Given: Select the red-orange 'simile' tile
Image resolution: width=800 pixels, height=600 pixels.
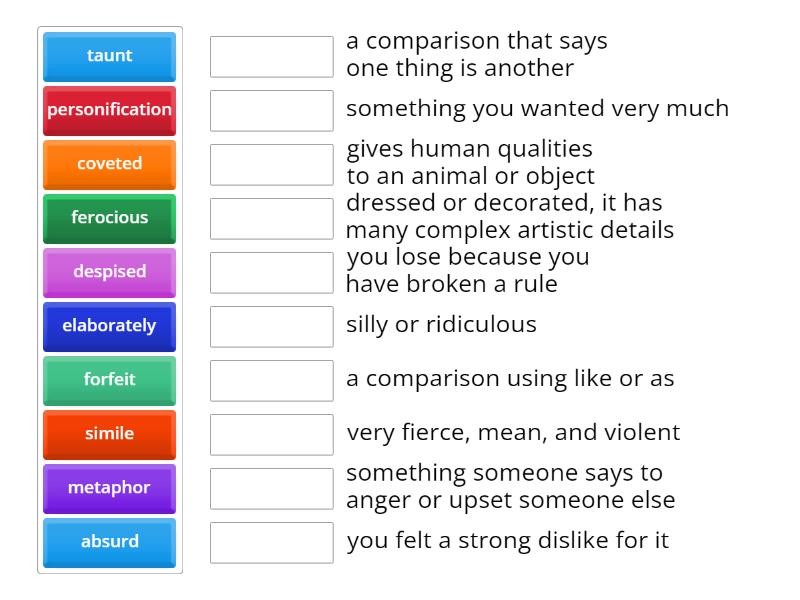Looking at the screenshot, I should (110, 434).
